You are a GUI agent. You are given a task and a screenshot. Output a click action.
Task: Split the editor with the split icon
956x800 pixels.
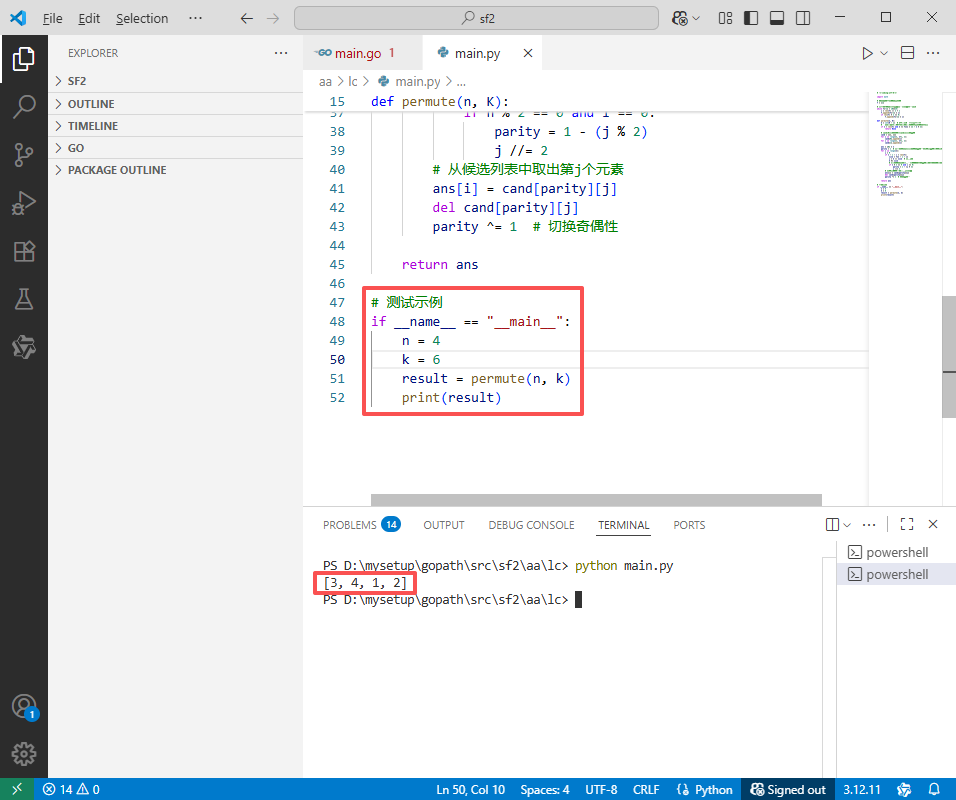coord(907,53)
